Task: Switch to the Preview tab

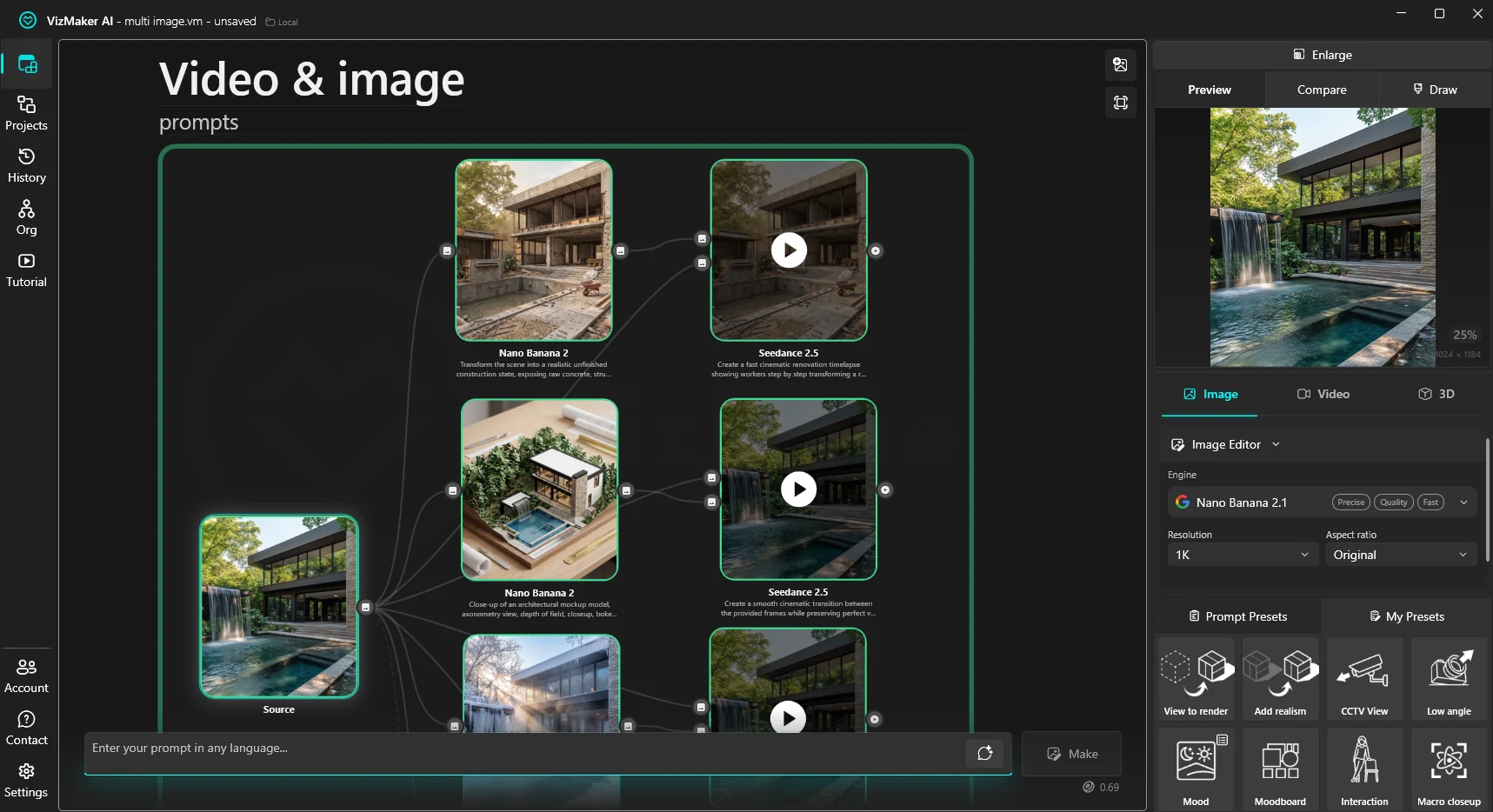Action: coord(1210,90)
